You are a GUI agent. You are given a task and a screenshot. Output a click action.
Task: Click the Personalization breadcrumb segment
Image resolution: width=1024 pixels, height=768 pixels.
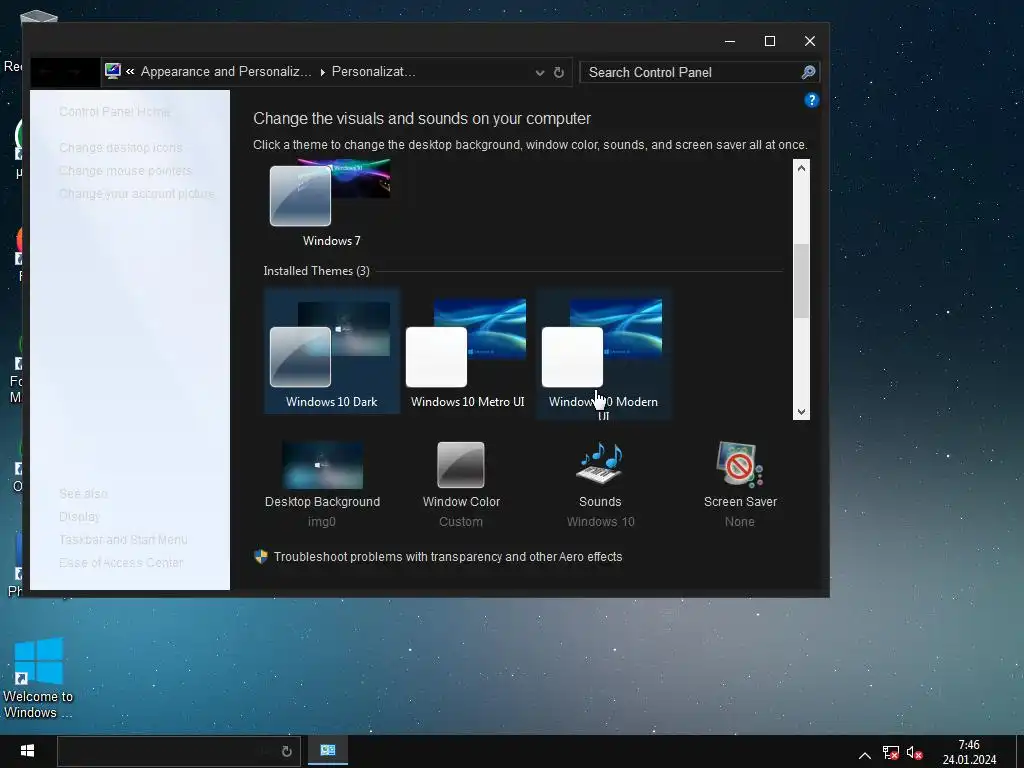tap(374, 71)
